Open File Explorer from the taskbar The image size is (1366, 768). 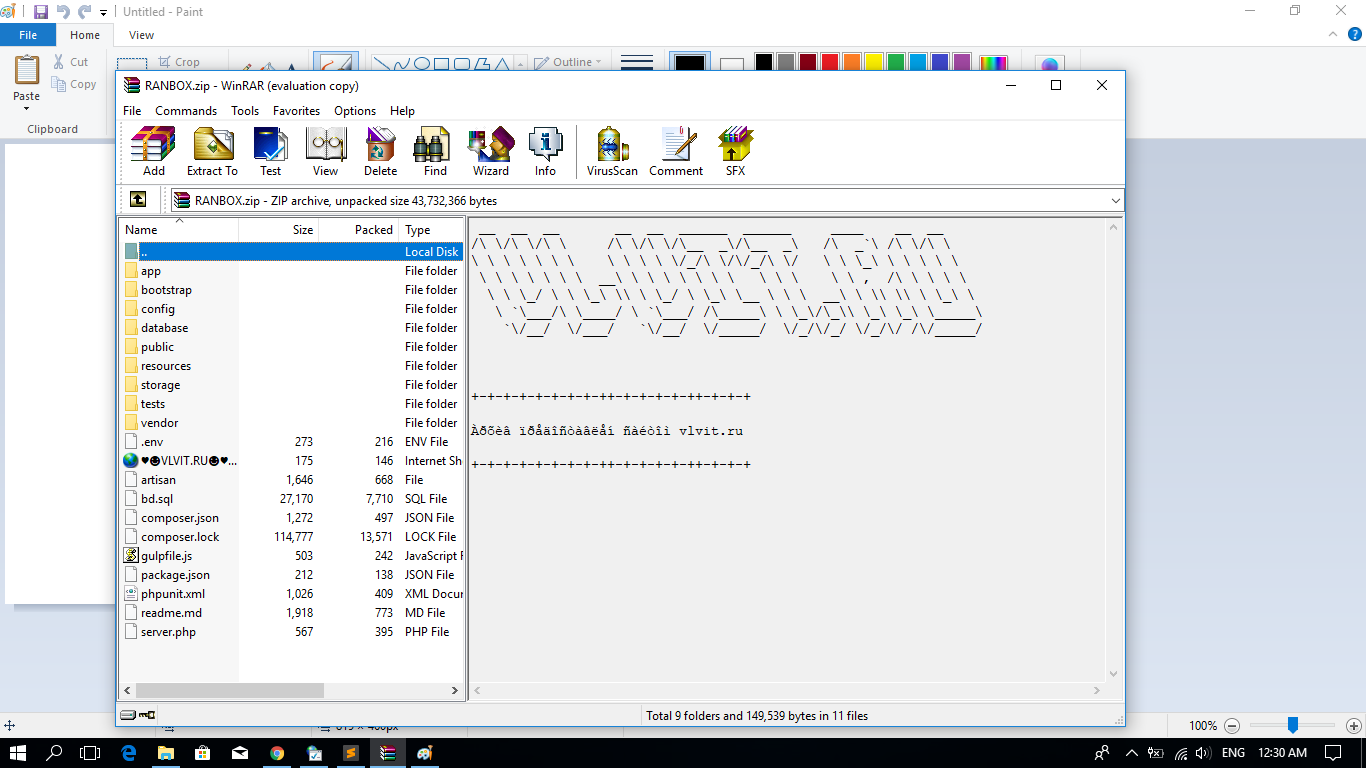click(165, 753)
